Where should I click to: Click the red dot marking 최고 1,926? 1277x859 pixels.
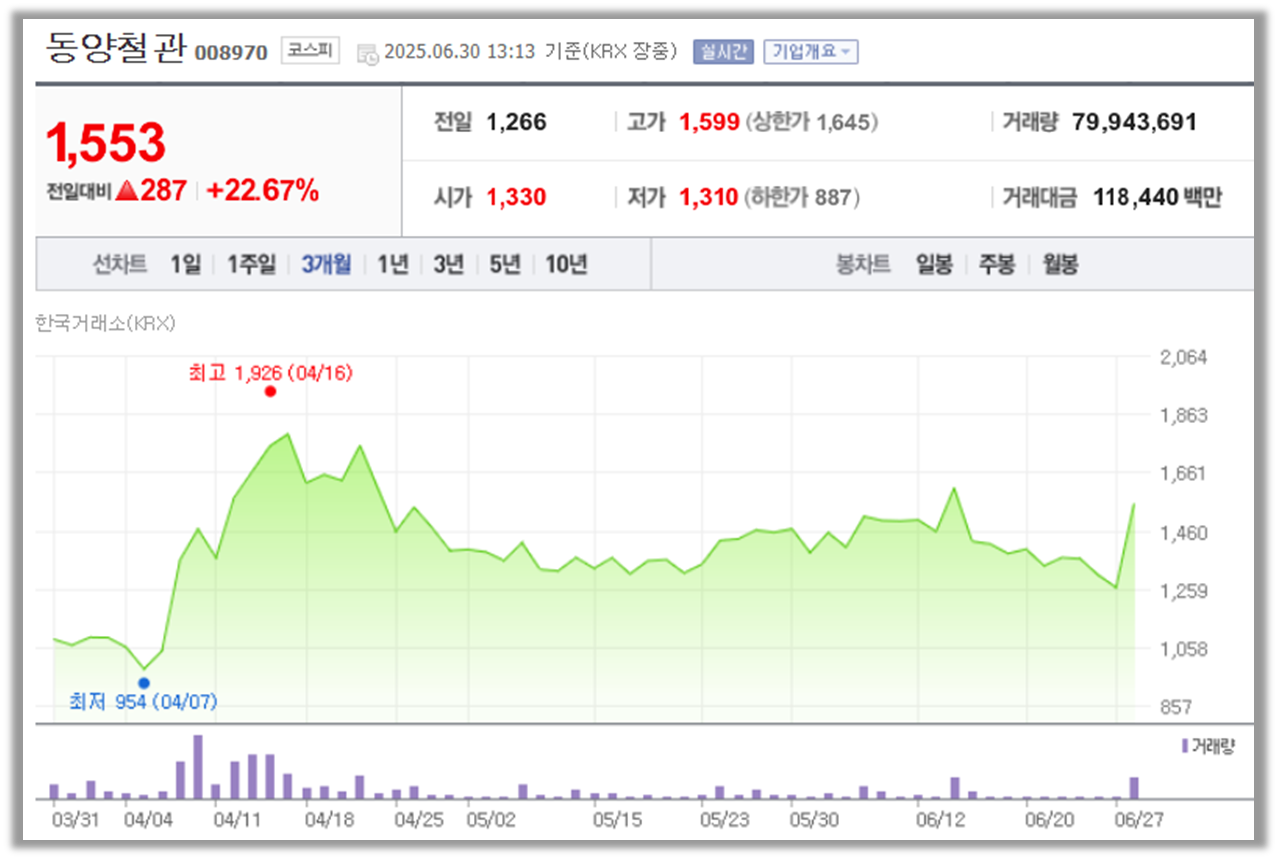pyautogui.click(x=270, y=391)
